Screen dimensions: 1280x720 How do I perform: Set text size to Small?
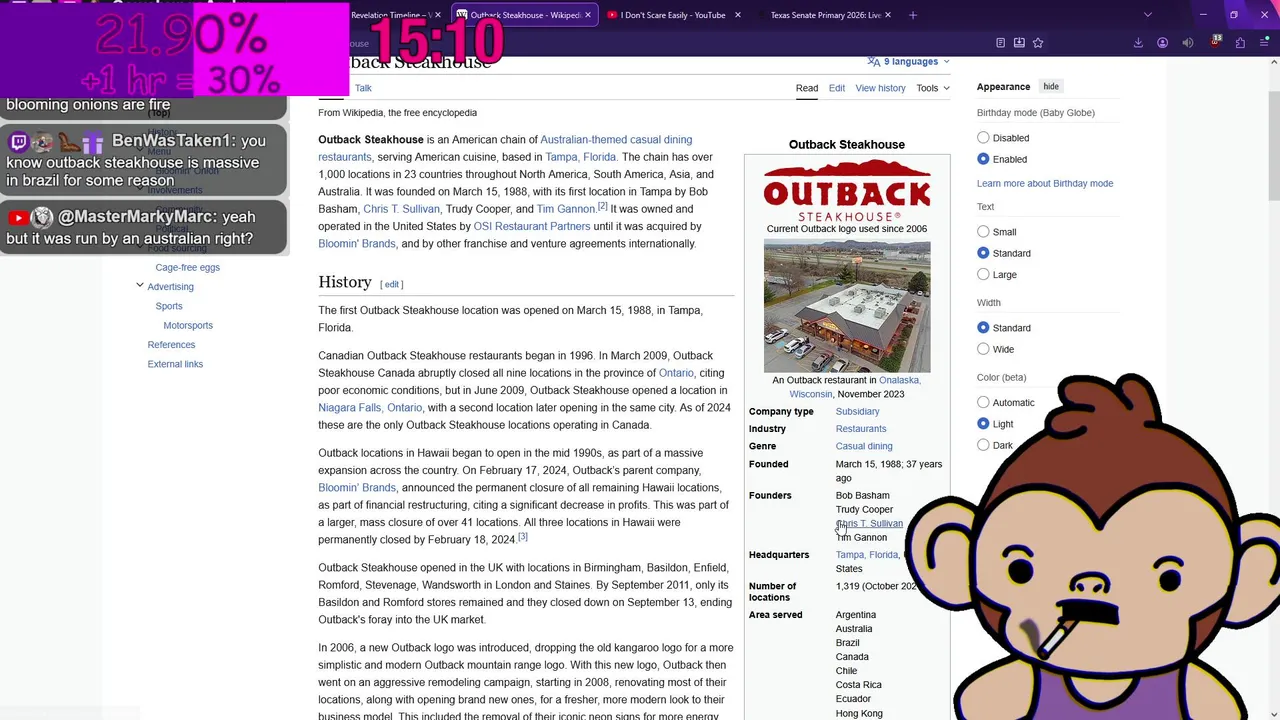click(x=983, y=232)
